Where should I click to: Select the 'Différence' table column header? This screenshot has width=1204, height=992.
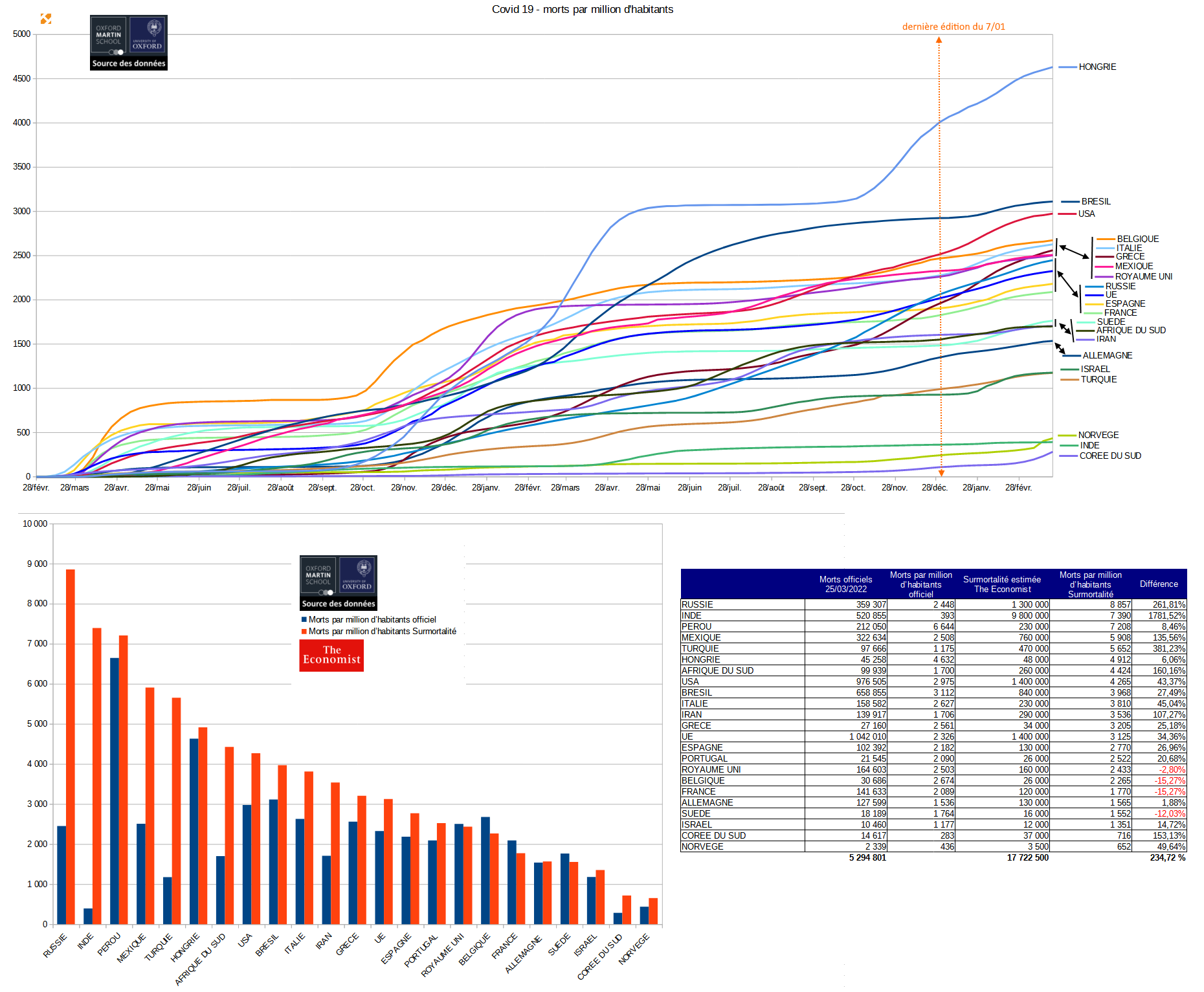(1159, 584)
